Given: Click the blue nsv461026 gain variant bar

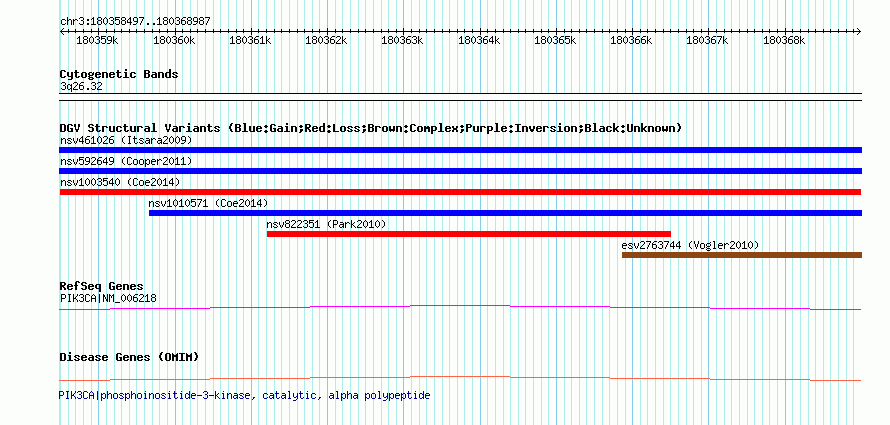Looking at the screenshot, I should pos(460,150).
